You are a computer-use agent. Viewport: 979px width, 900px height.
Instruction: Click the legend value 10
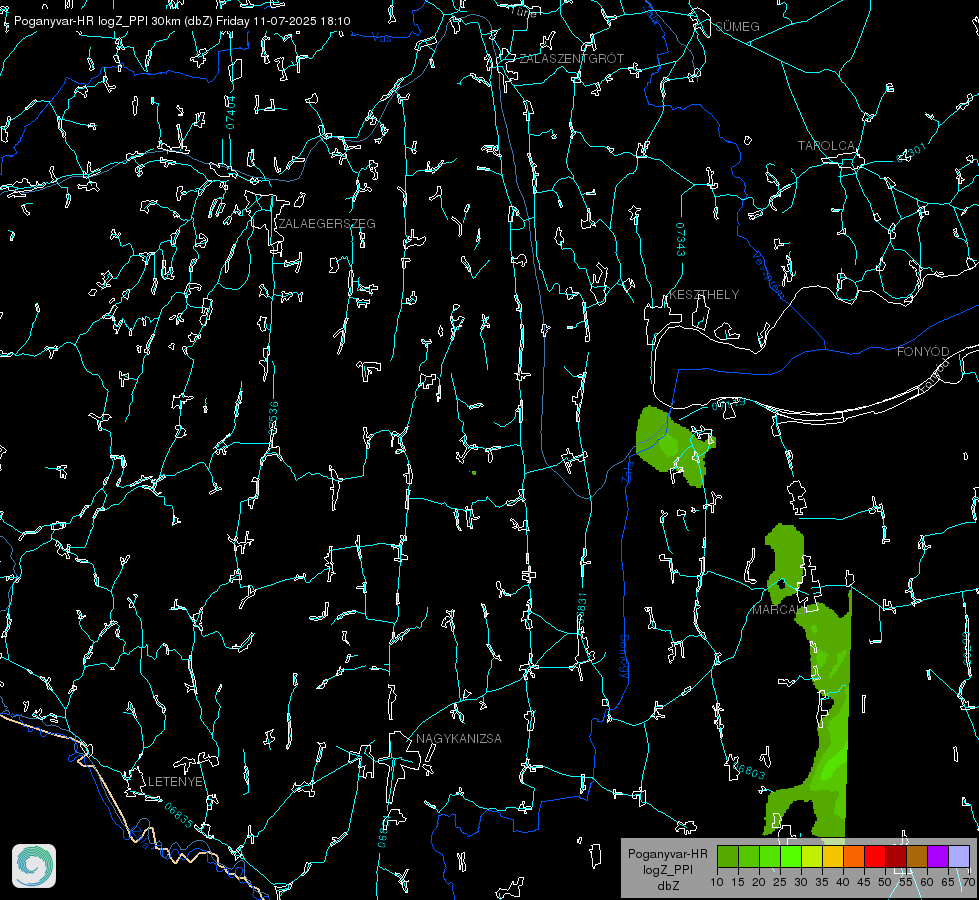point(717,883)
